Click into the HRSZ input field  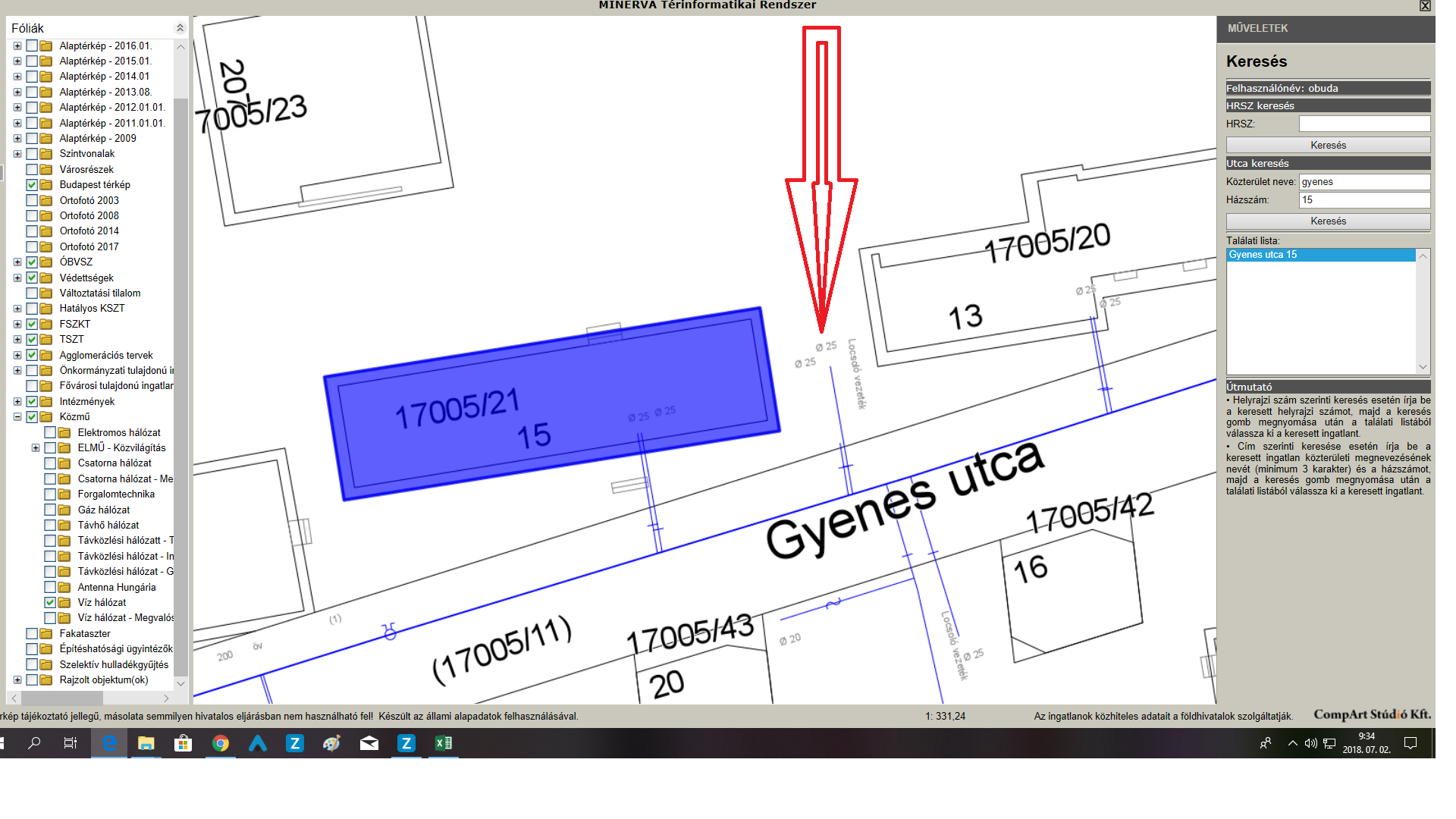coord(1363,124)
